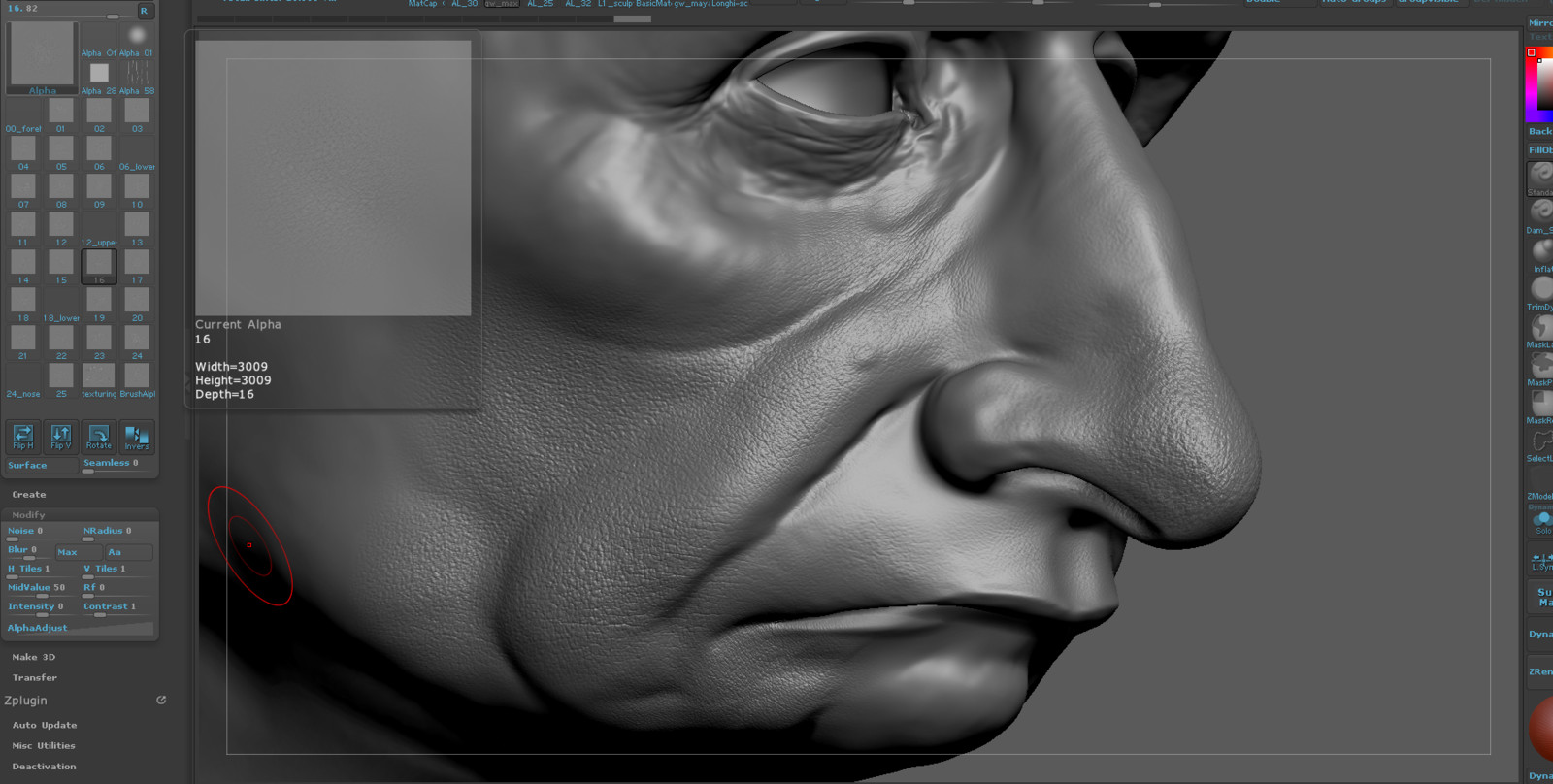Select alpha thumbnail 09

99,191
